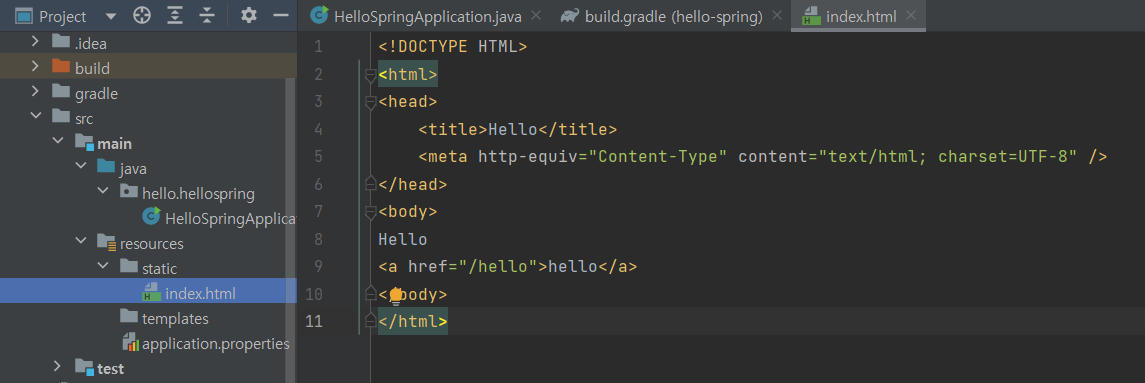Expand the .idea folder

point(35,42)
